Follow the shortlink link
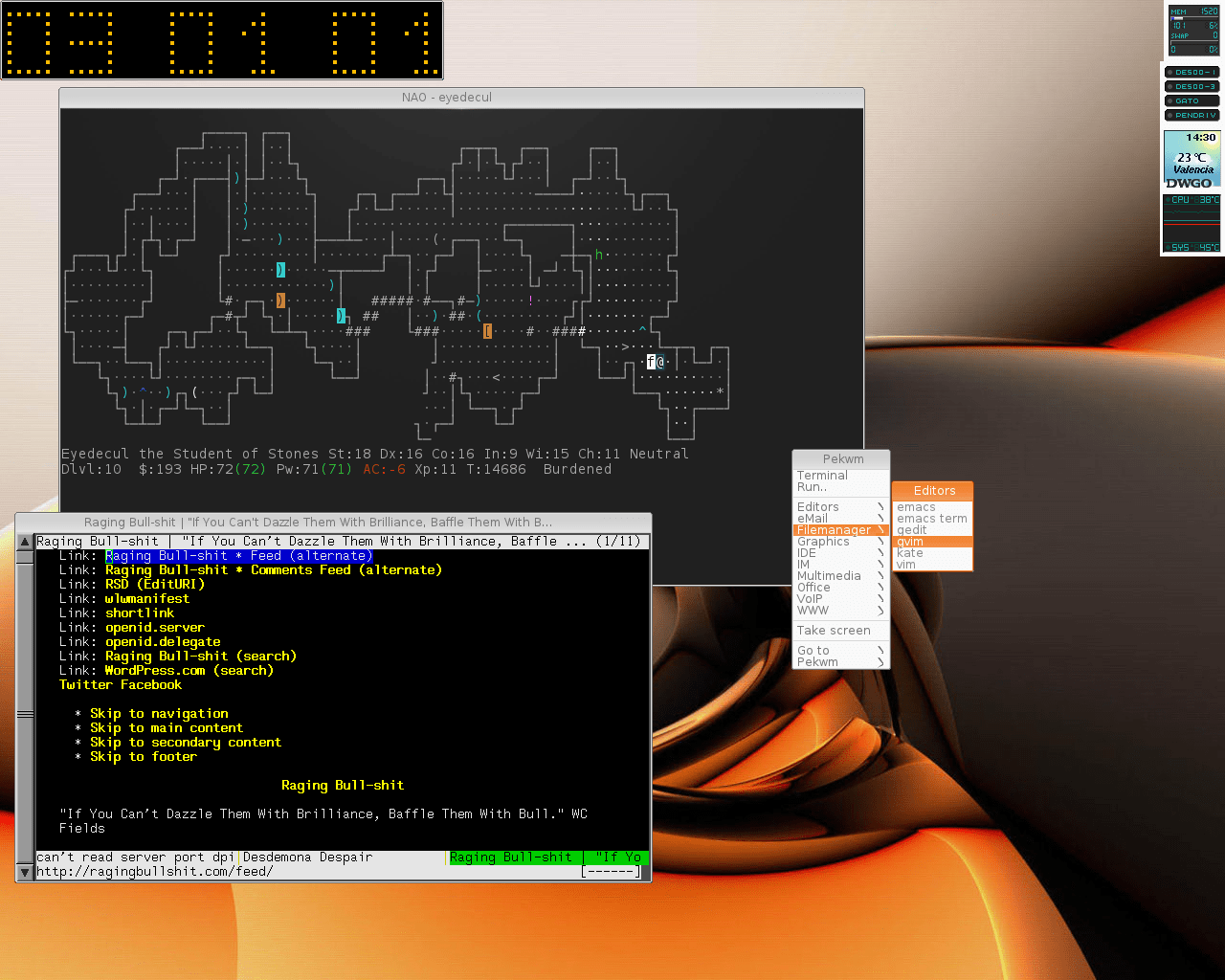The image size is (1225, 980). [x=140, y=613]
